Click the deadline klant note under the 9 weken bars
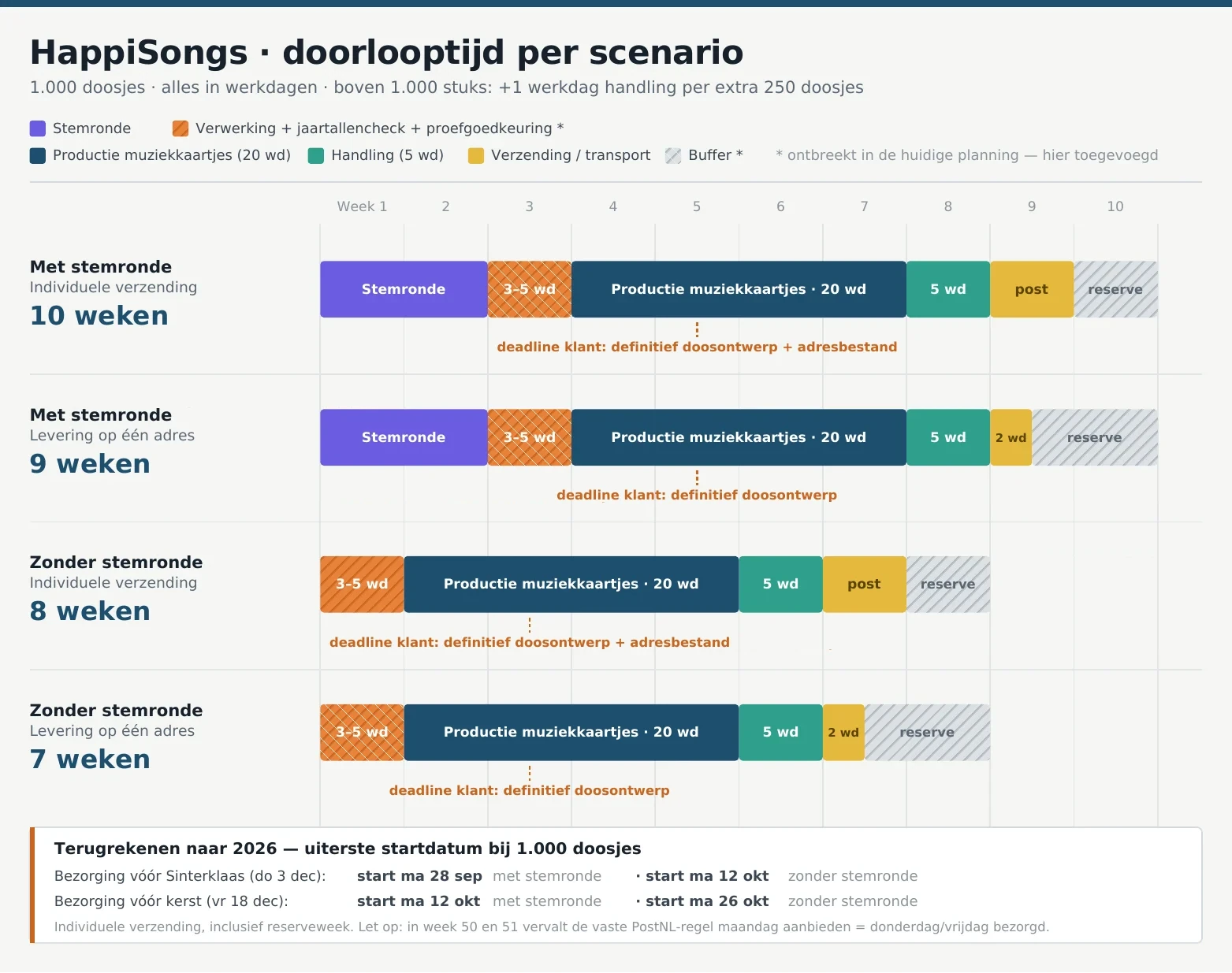 697,496
